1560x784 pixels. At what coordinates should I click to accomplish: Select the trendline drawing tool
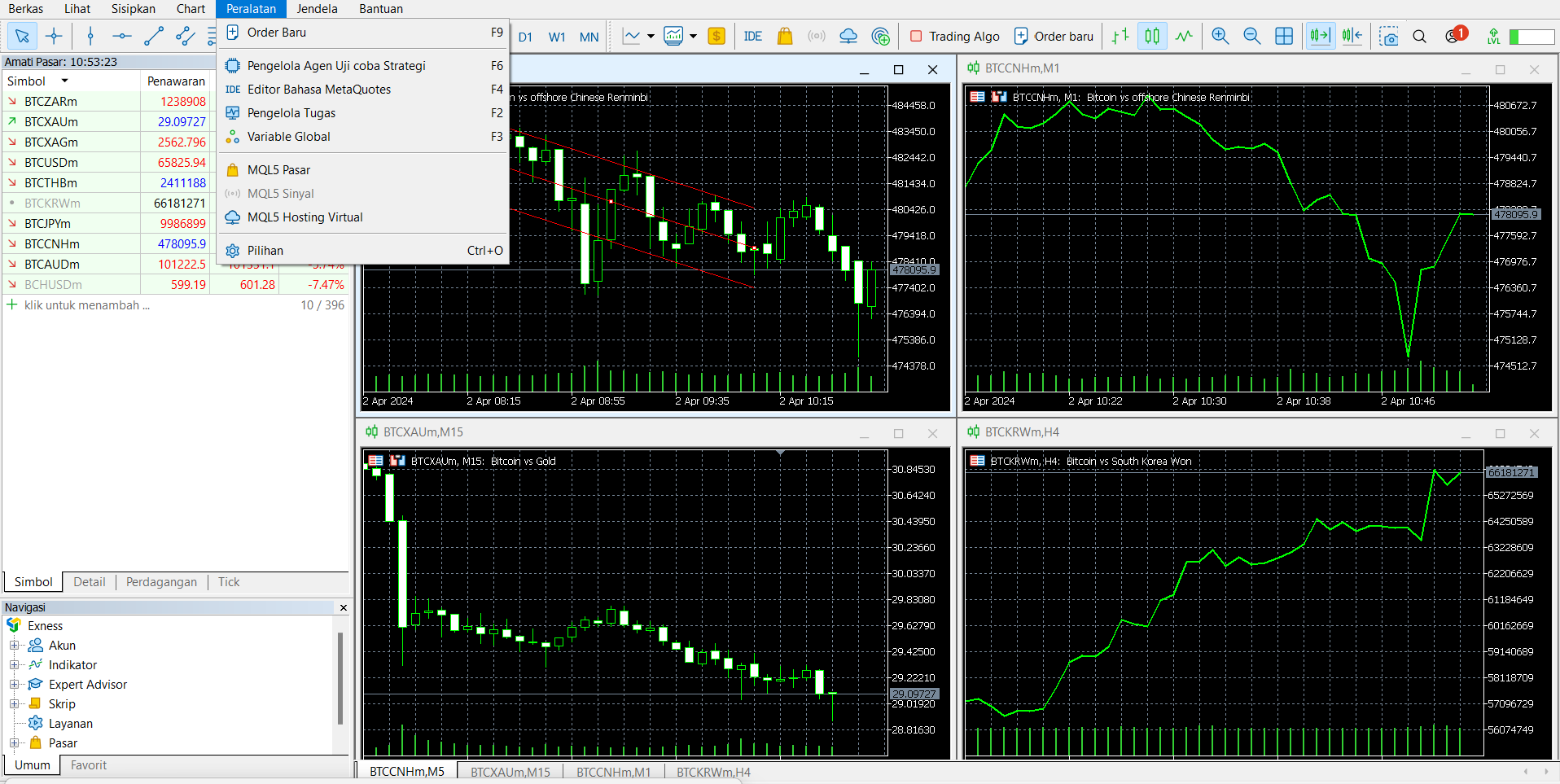pos(153,36)
